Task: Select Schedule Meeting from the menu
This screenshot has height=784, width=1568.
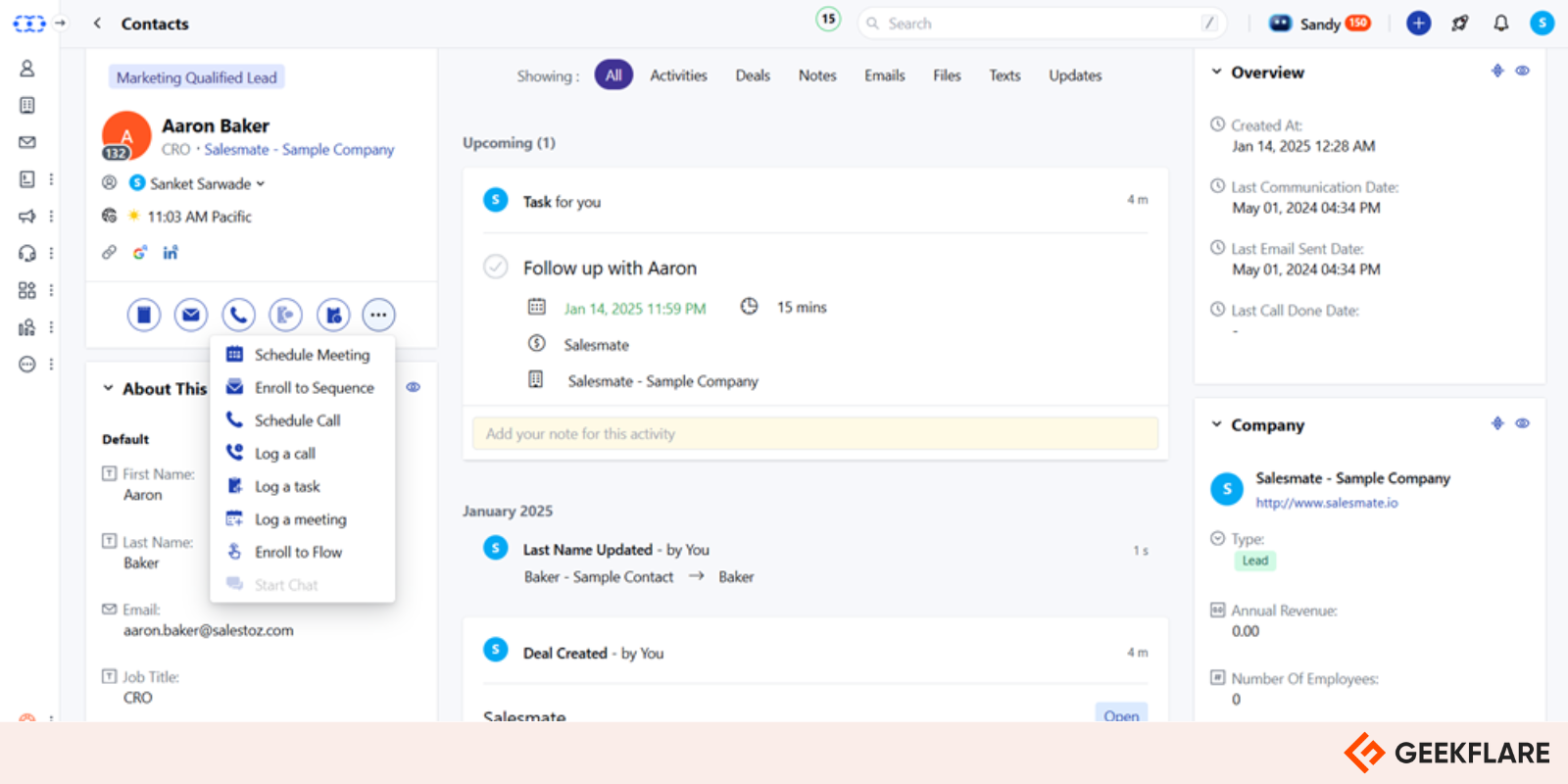Action: click(303, 355)
